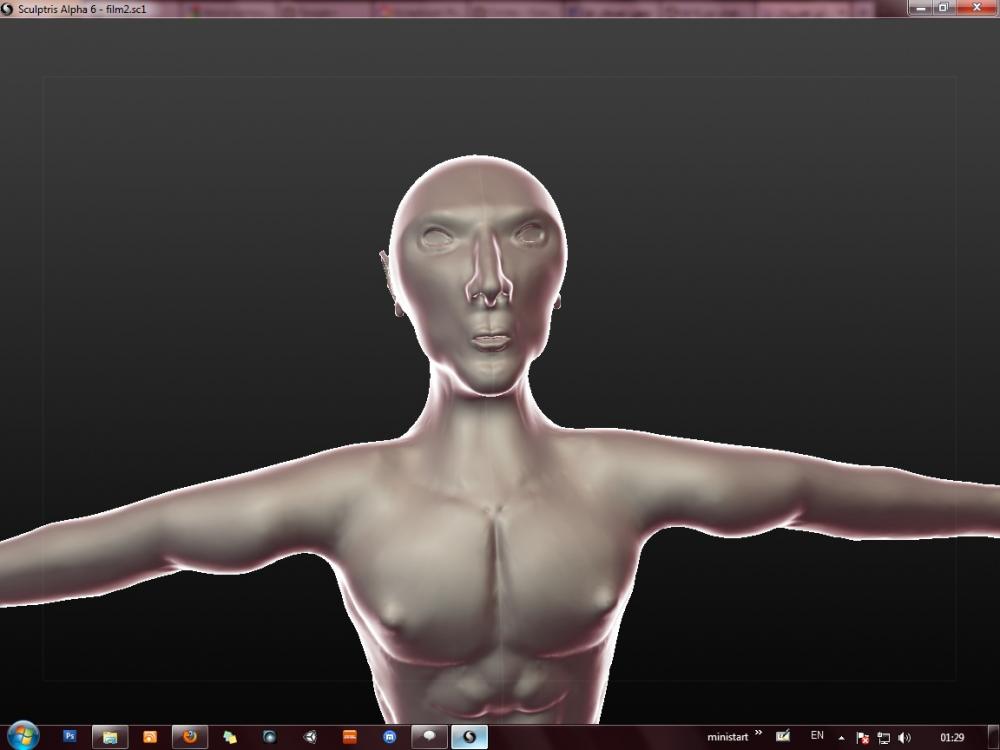Click the Sculptris icon in the title bar
This screenshot has height=750, width=1000.
click(8, 9)
